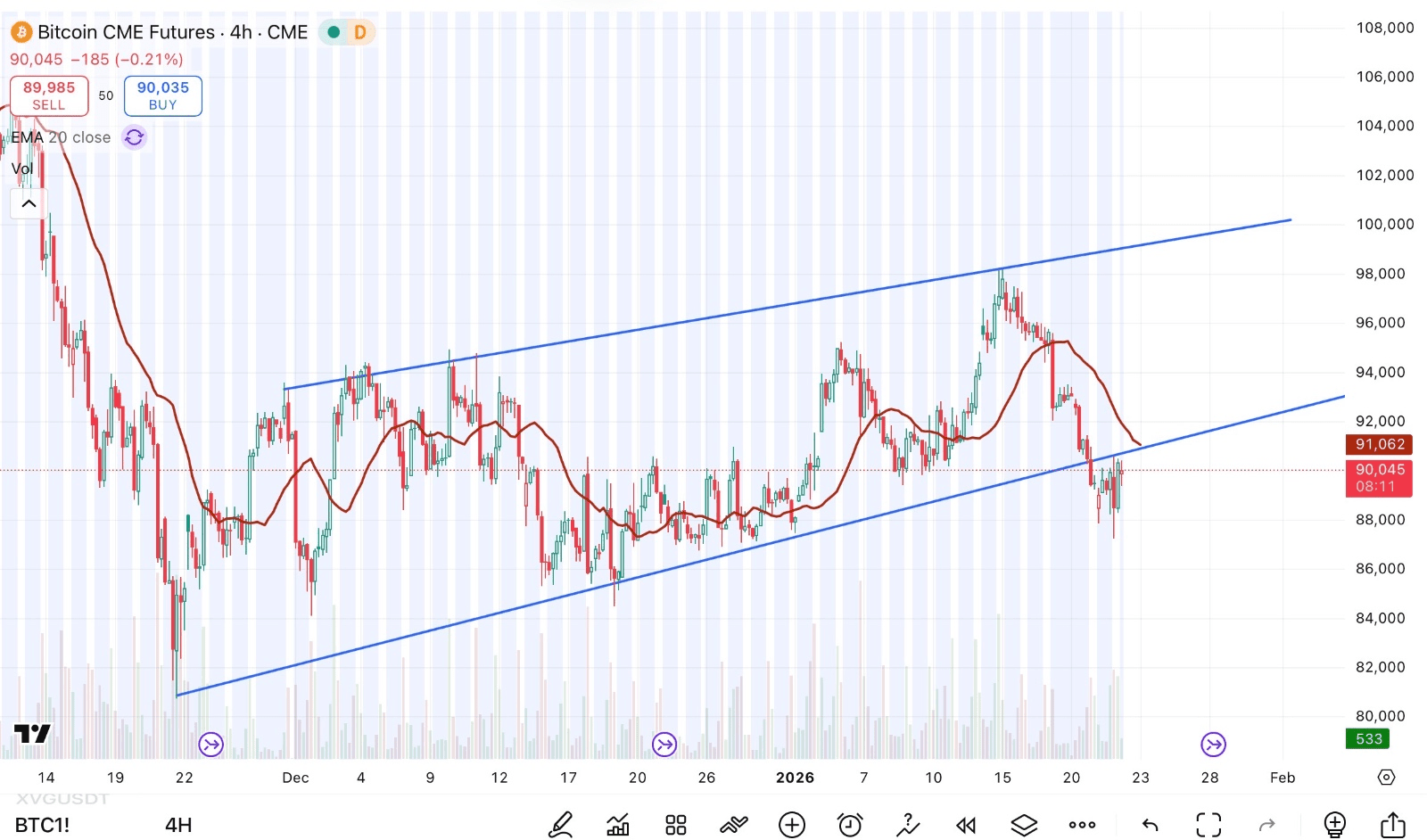Tap the red 90,045 current price label
This screenshot has height=840, width=1427.
1379,478
